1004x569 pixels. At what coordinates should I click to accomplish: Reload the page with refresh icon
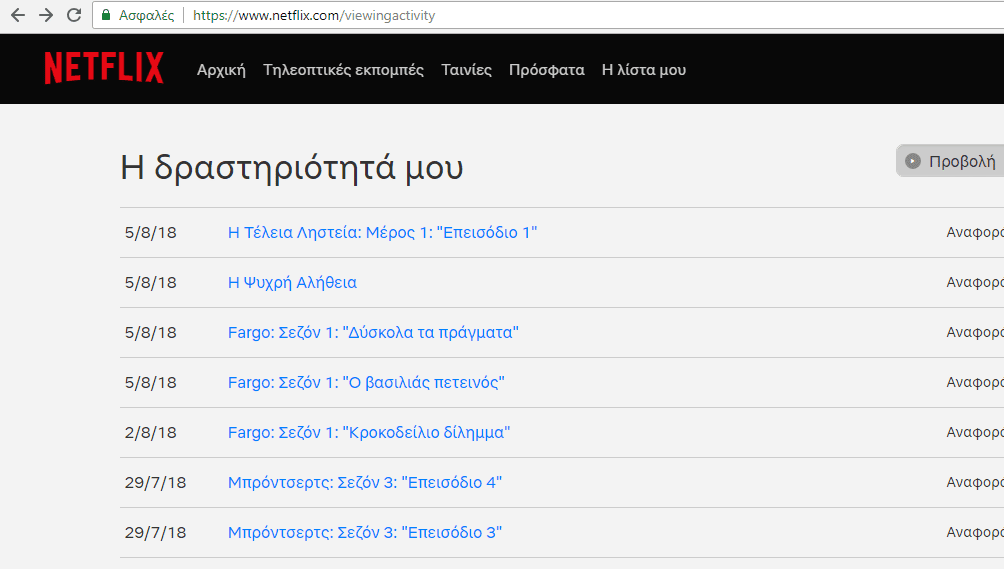[x=74, y=15]
